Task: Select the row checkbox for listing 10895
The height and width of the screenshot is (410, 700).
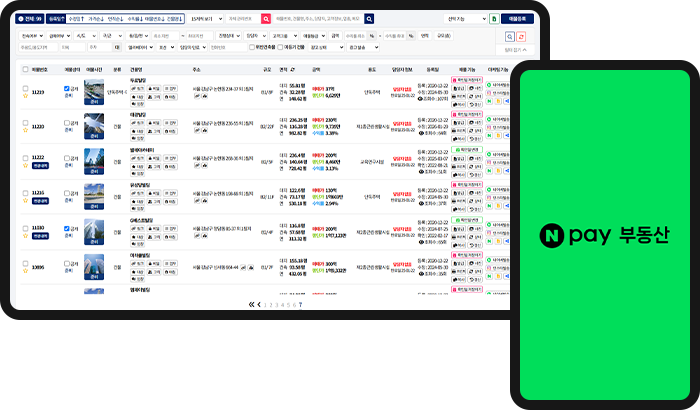Action: [x=25, y=264]
